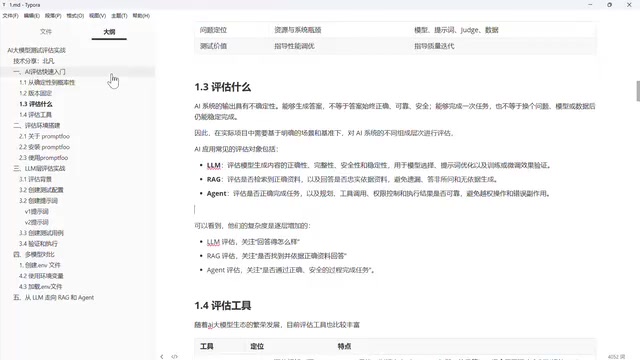
Task: Go to outline entry 技术分享：北凡
Action: coord(33,61)
